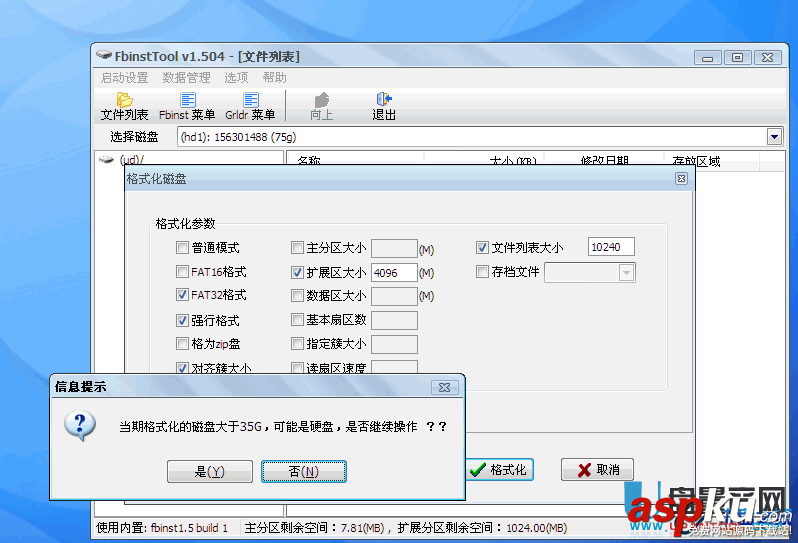Click the 文件列表大小 field showing 10240
798x543 pixels.
pyautogui.click(x=611, y=247)
